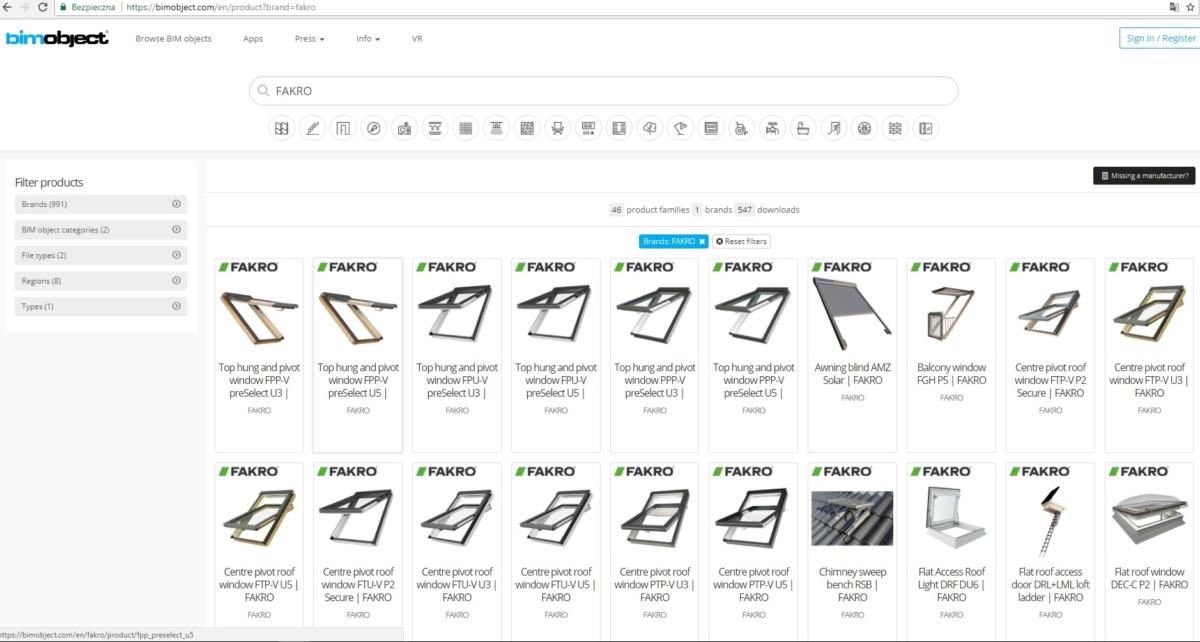Click the pencil category icon
The width and height of the screenshot is (1200, 642).
pyautogui.click(x=312, y=128)
